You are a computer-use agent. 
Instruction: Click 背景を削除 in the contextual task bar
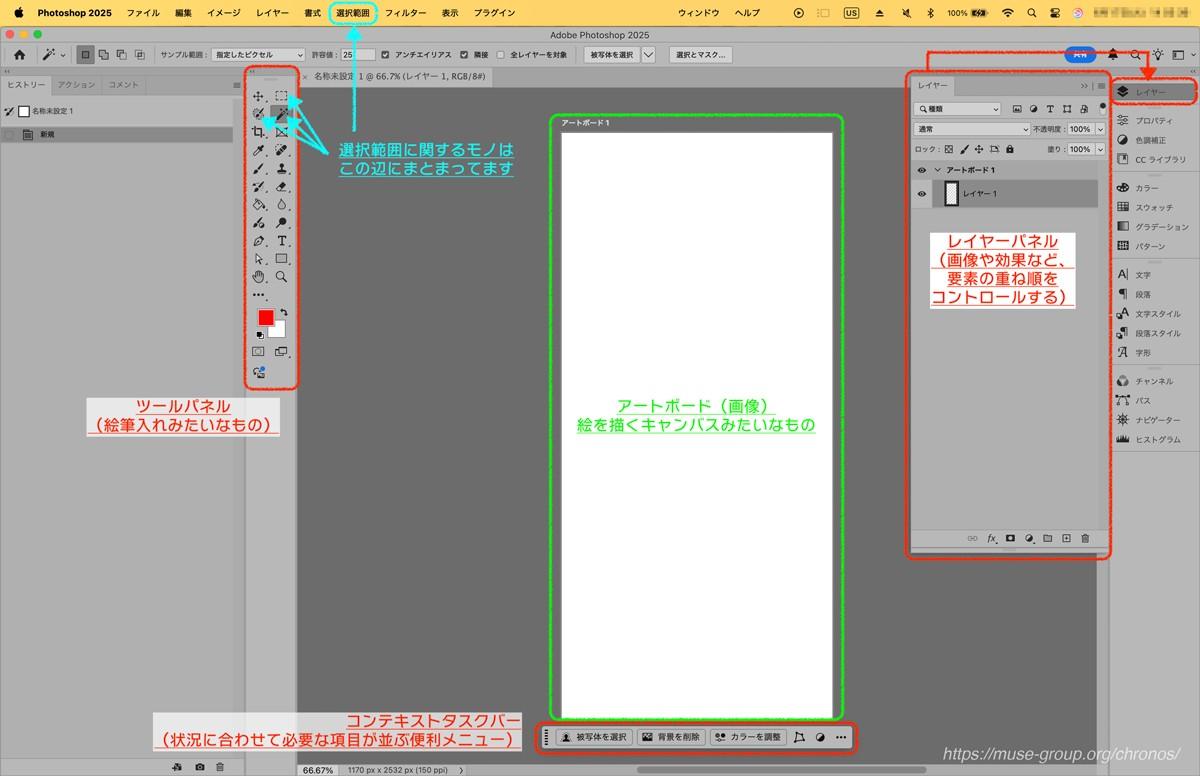click(x=670, y=737)
